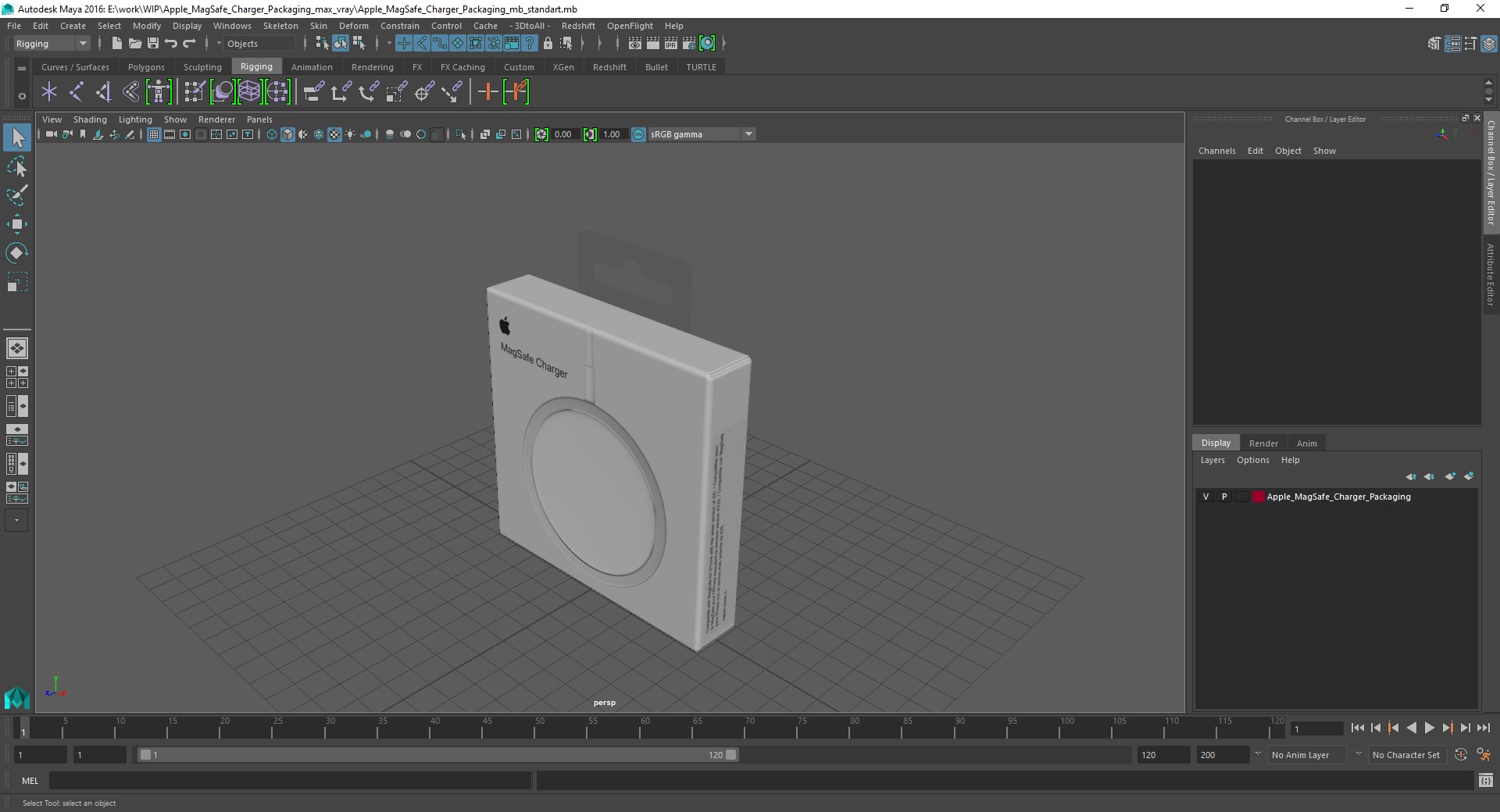The height and width of the screenshot is (812, 1500).
Task: Open the Attribute Editor side tab
Action: tap(1491, 274)
